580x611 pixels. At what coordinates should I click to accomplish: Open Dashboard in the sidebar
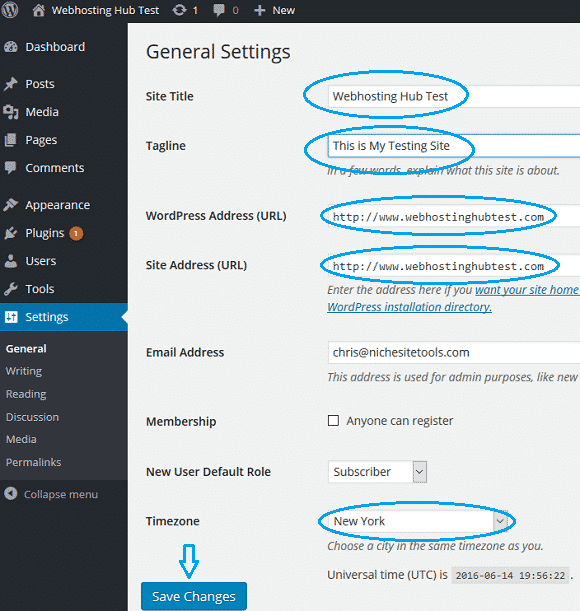(55, 47)
